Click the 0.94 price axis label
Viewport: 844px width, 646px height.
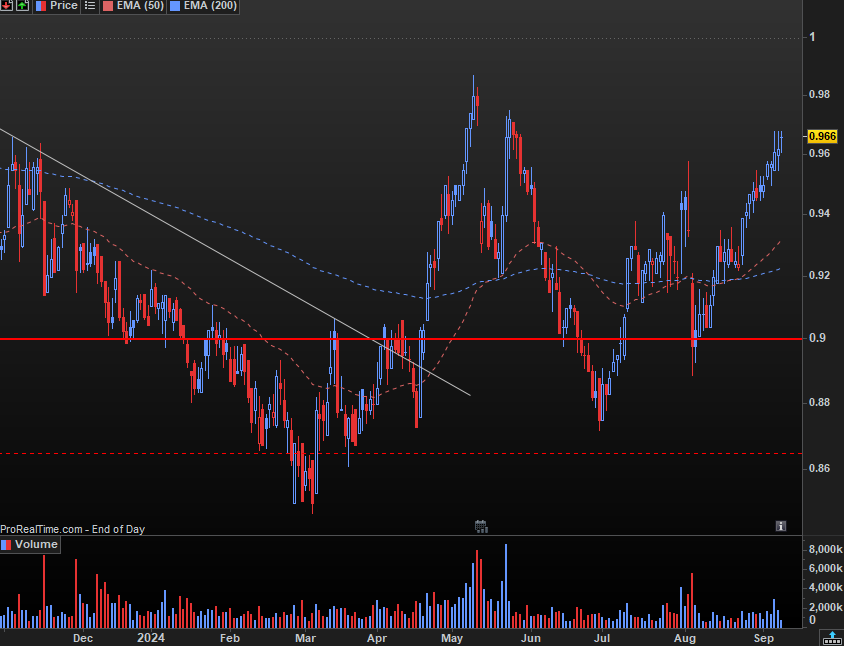[x=820, y=214]
